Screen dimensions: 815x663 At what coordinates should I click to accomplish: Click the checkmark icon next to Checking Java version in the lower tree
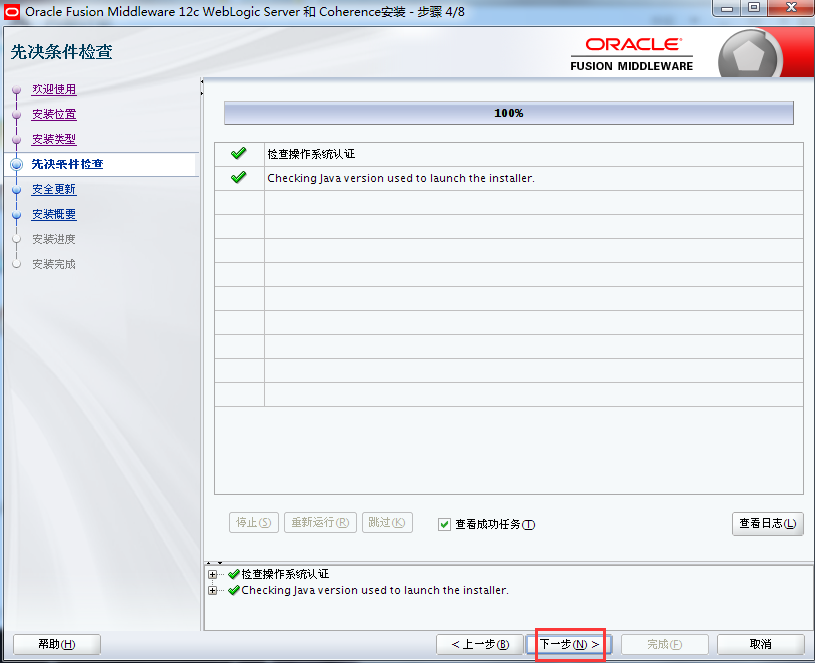coord(234,590)
